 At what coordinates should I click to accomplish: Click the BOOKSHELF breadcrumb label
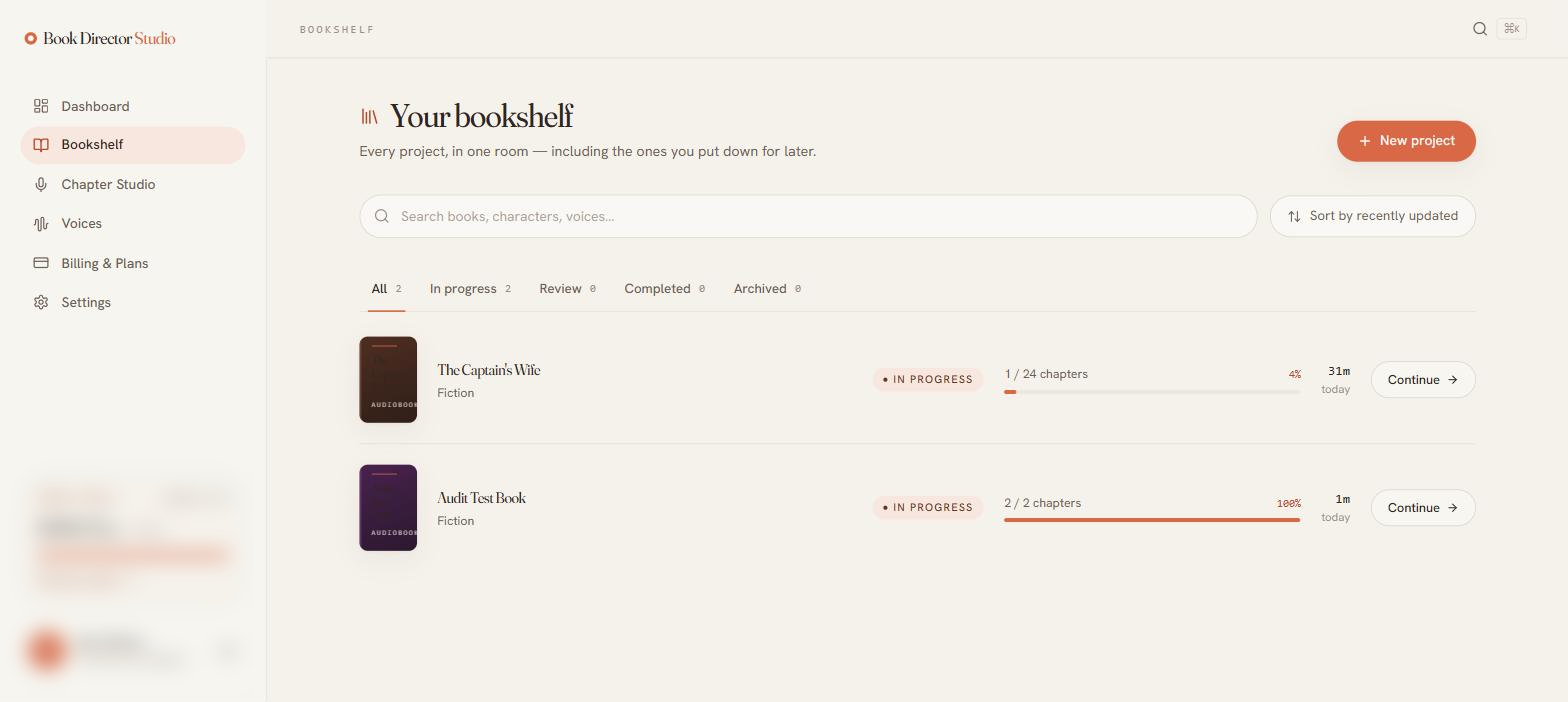pos(337,30)
